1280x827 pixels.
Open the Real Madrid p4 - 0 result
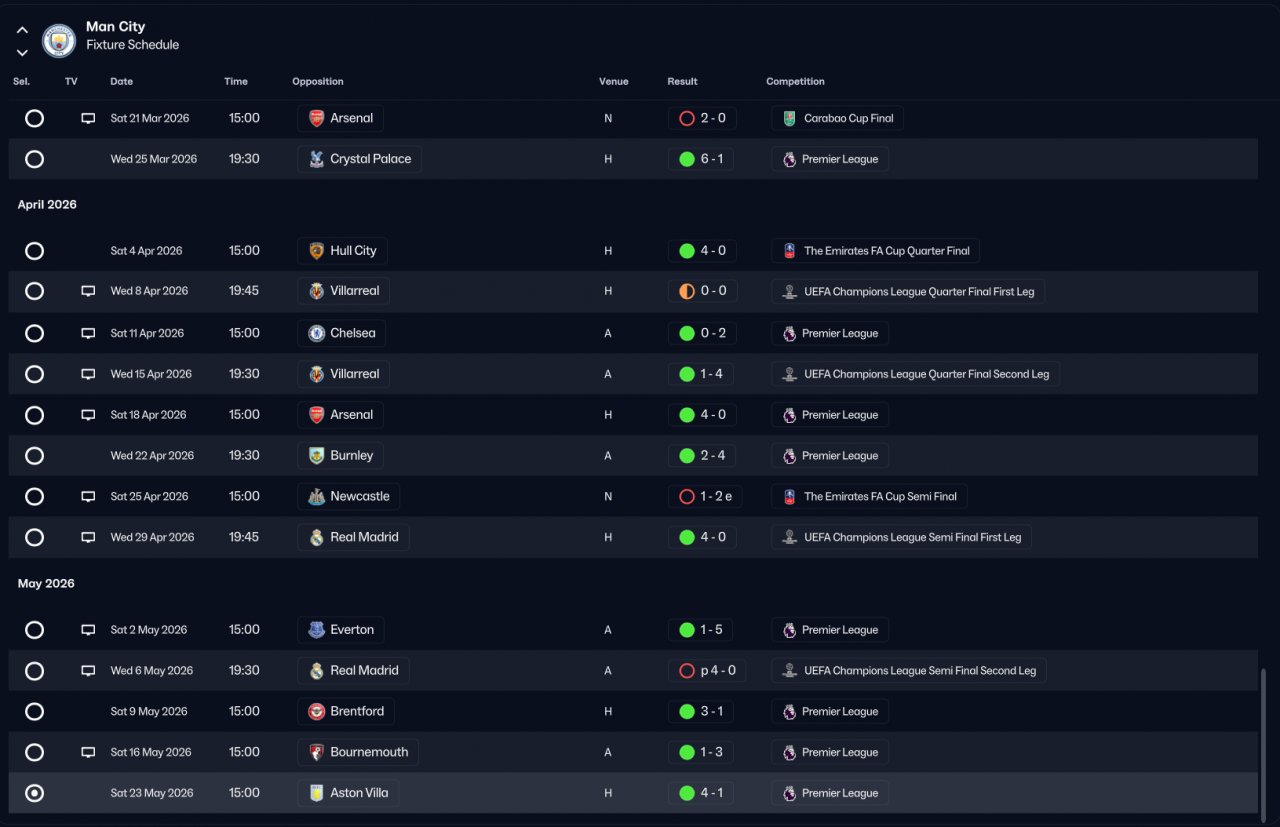[707, 671]
